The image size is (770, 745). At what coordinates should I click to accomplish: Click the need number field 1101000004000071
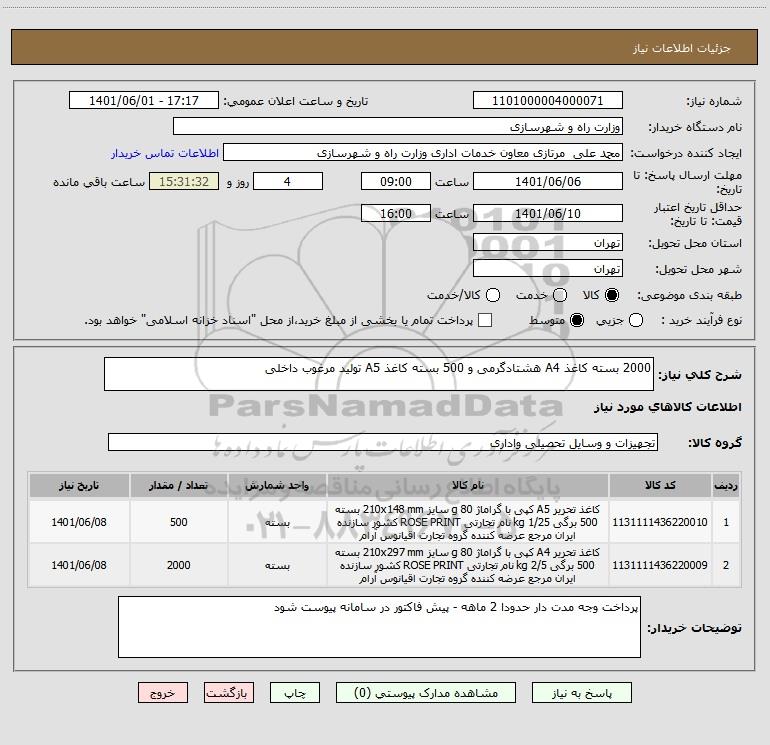548,100
